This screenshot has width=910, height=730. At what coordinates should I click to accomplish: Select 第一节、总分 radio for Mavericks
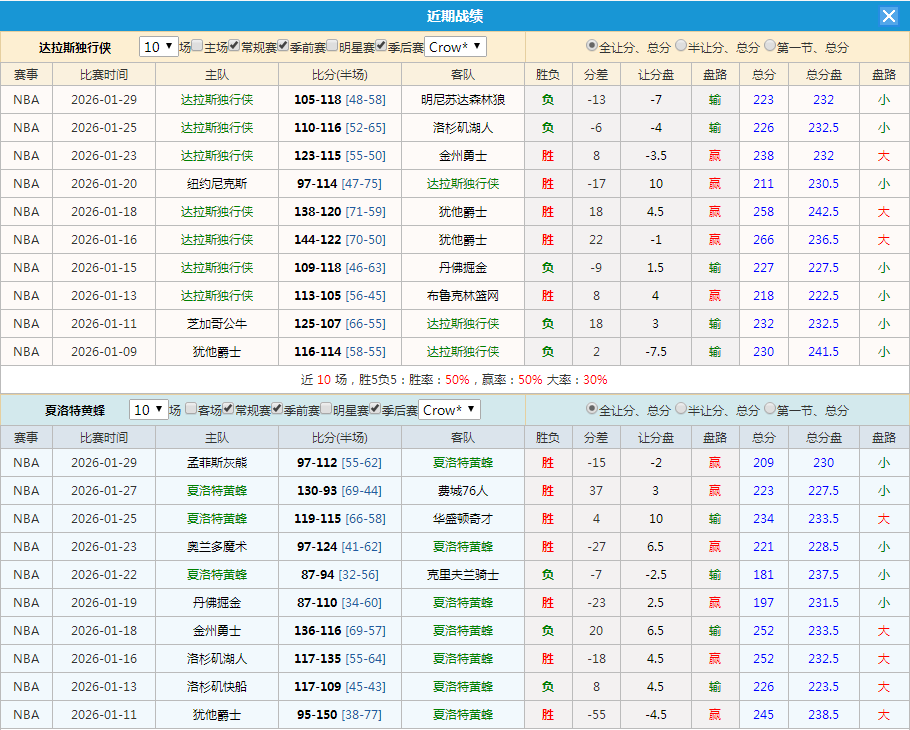[770, 46]
